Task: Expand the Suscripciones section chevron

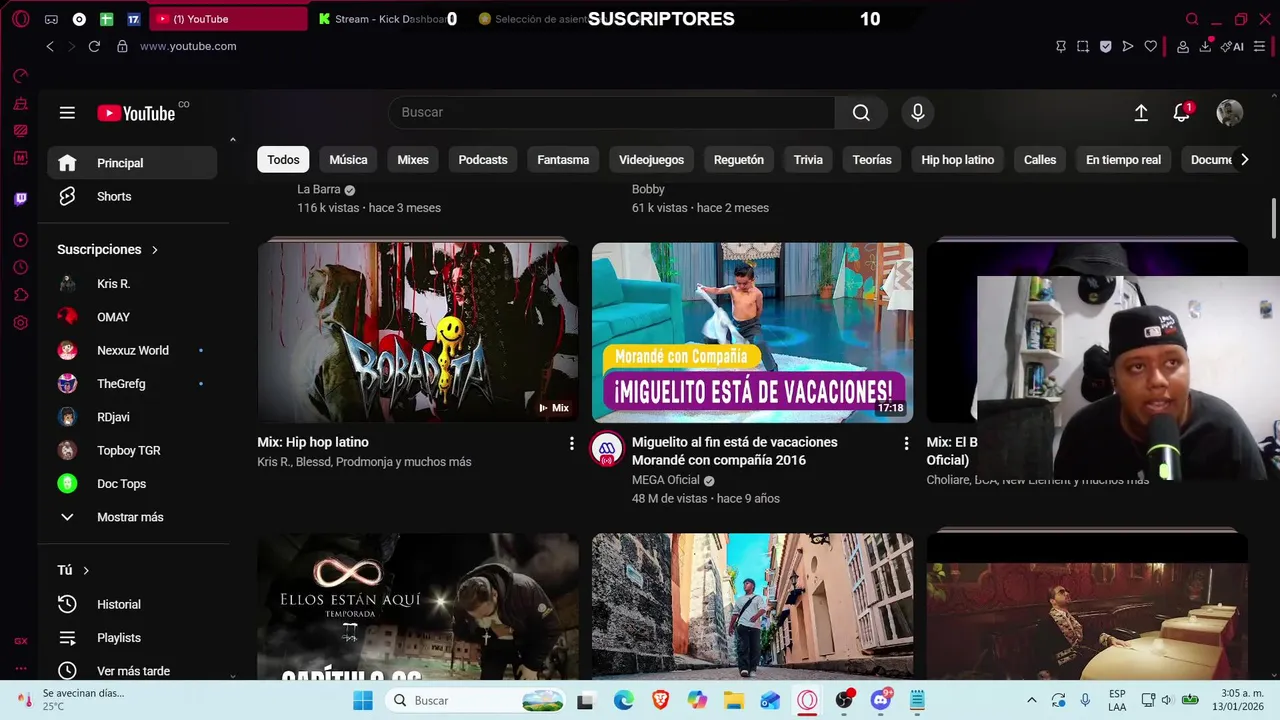Action: [x=155, y=250]
